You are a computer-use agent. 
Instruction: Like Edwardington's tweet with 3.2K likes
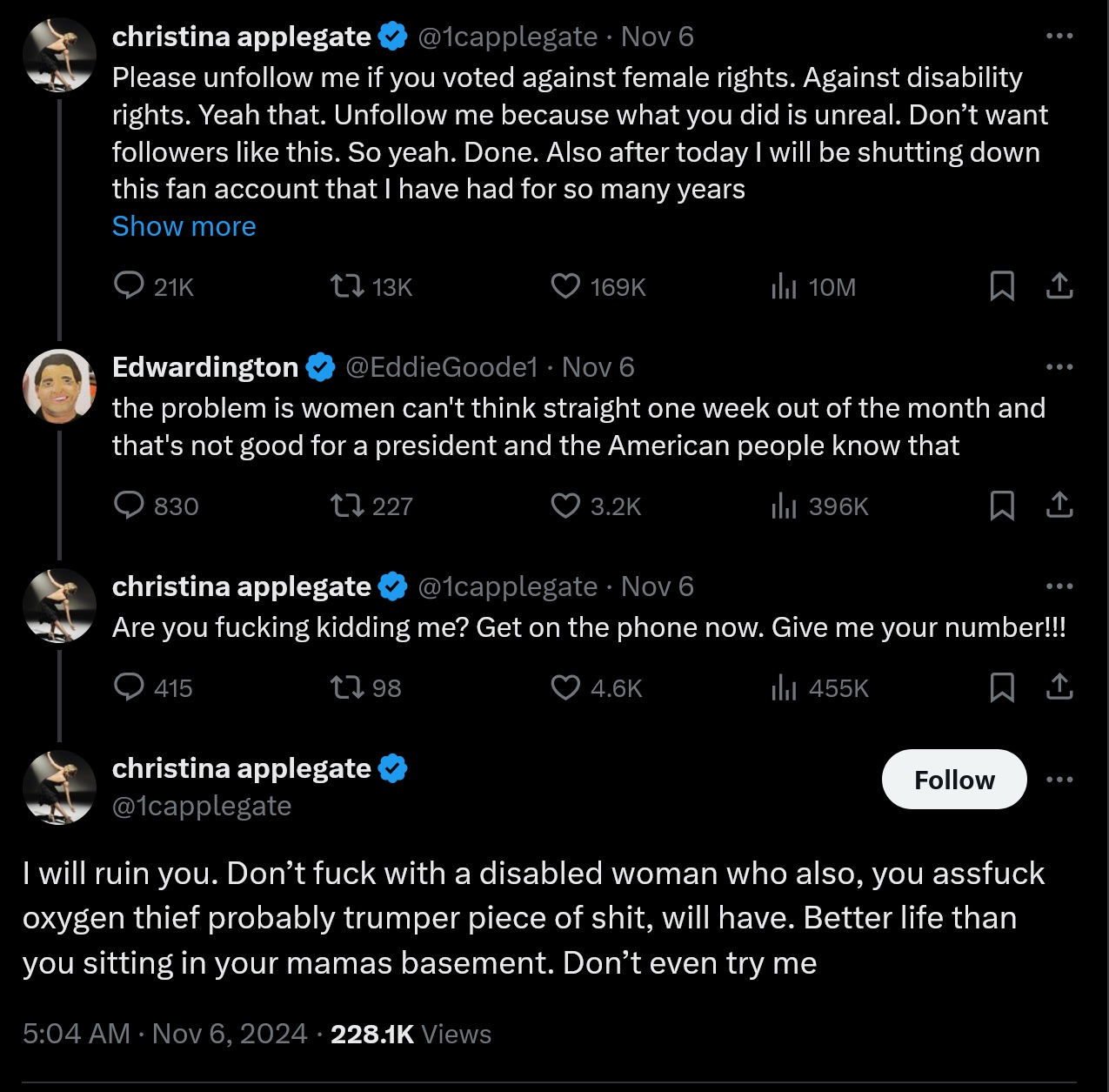pos(565,505)
